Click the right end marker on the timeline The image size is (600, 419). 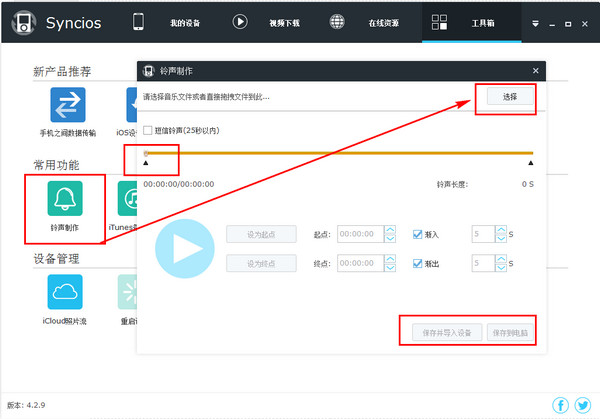[530, 162]
